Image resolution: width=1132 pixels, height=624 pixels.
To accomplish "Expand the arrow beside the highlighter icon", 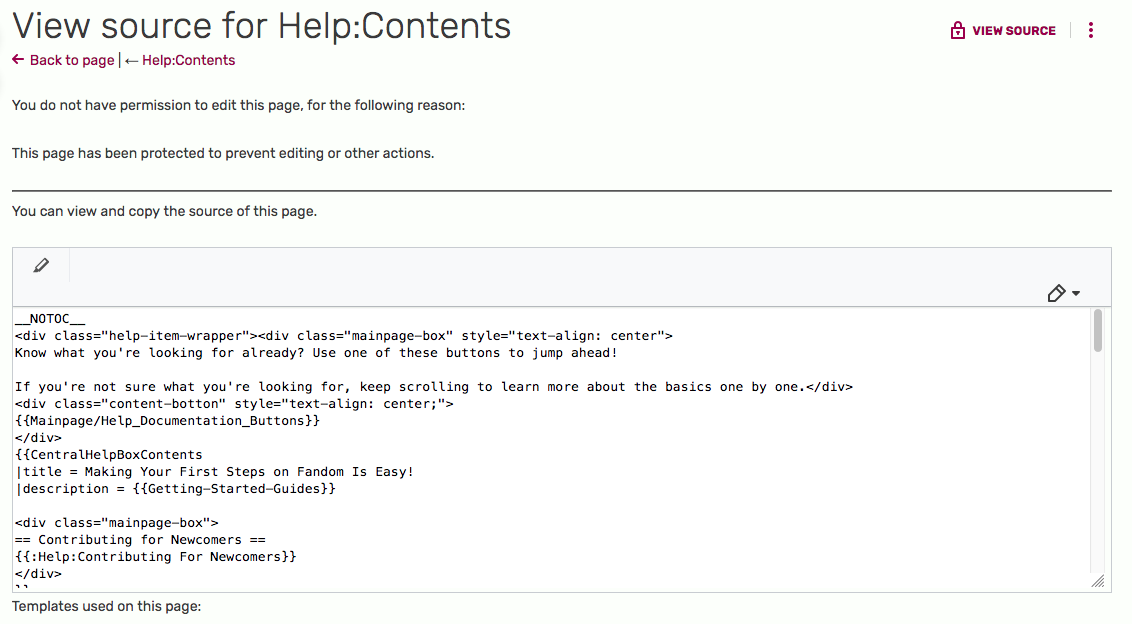I will [1076, 293].
